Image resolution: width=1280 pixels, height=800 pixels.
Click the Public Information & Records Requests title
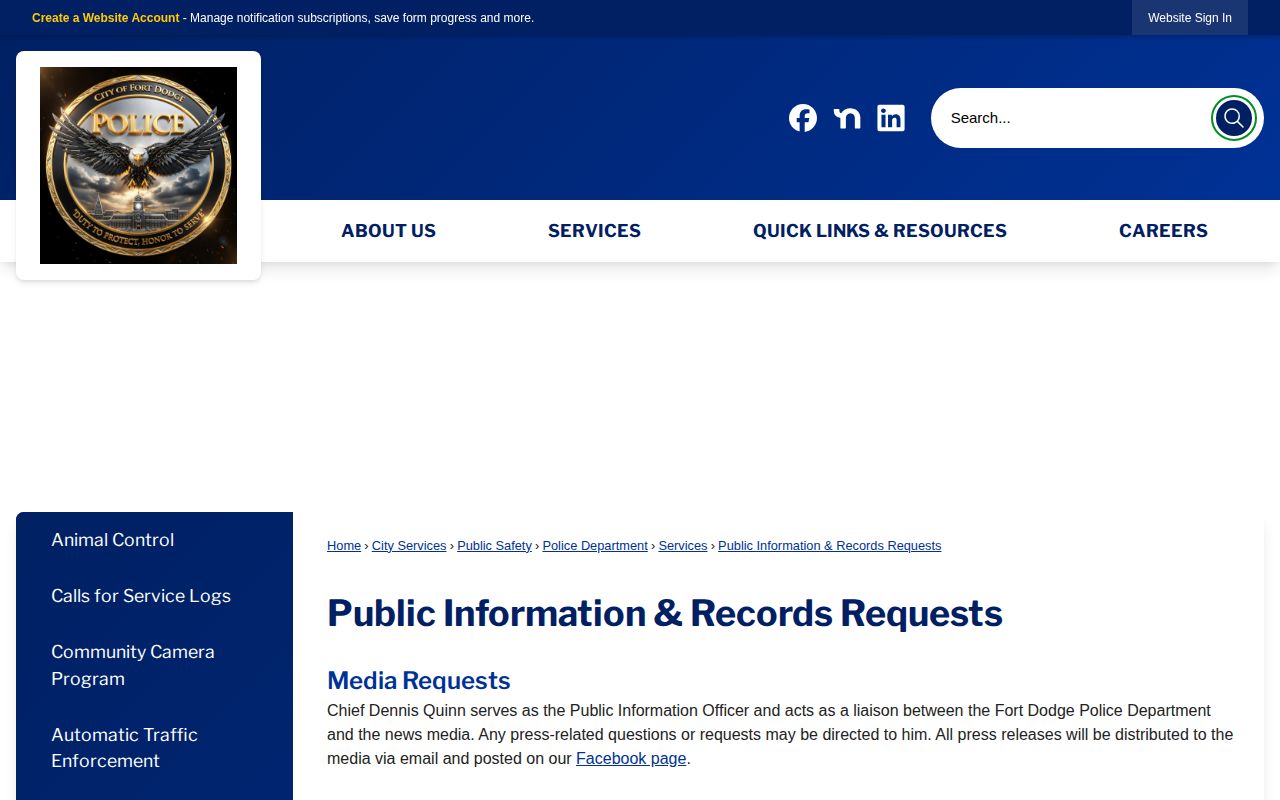665,614
